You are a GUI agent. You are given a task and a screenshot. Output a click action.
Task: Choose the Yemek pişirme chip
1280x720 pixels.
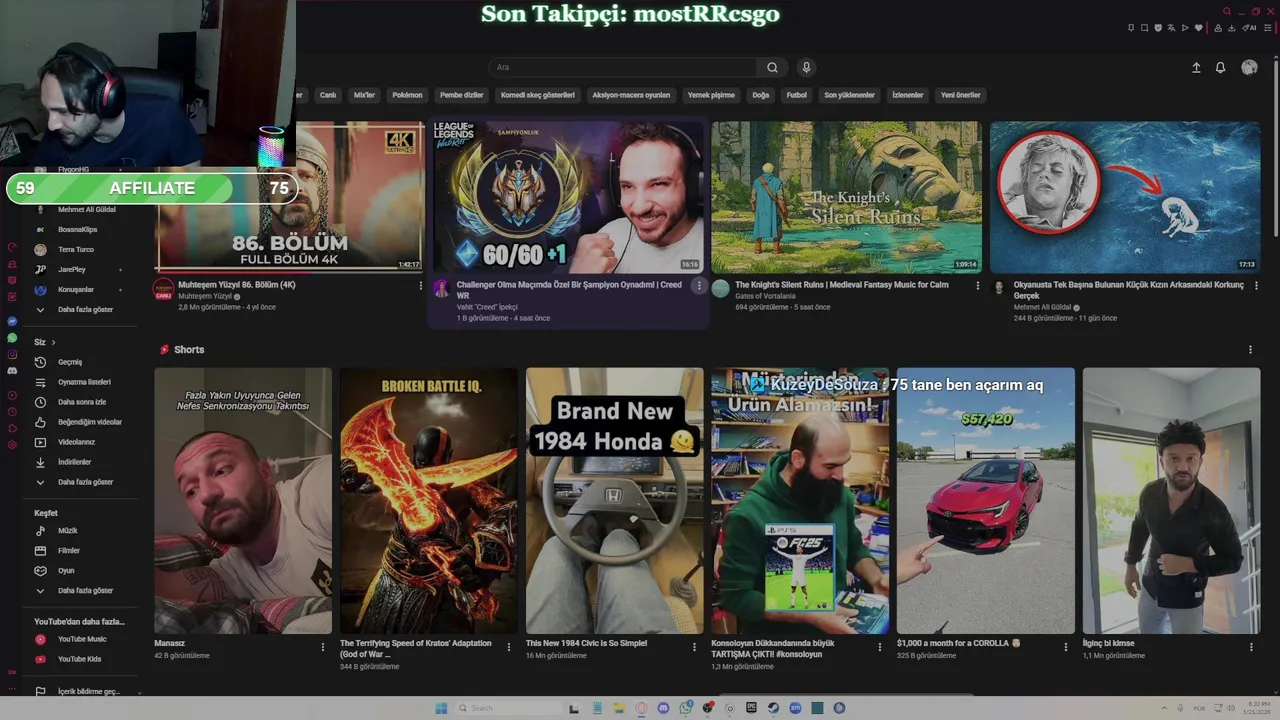click(x=711, y=95)
